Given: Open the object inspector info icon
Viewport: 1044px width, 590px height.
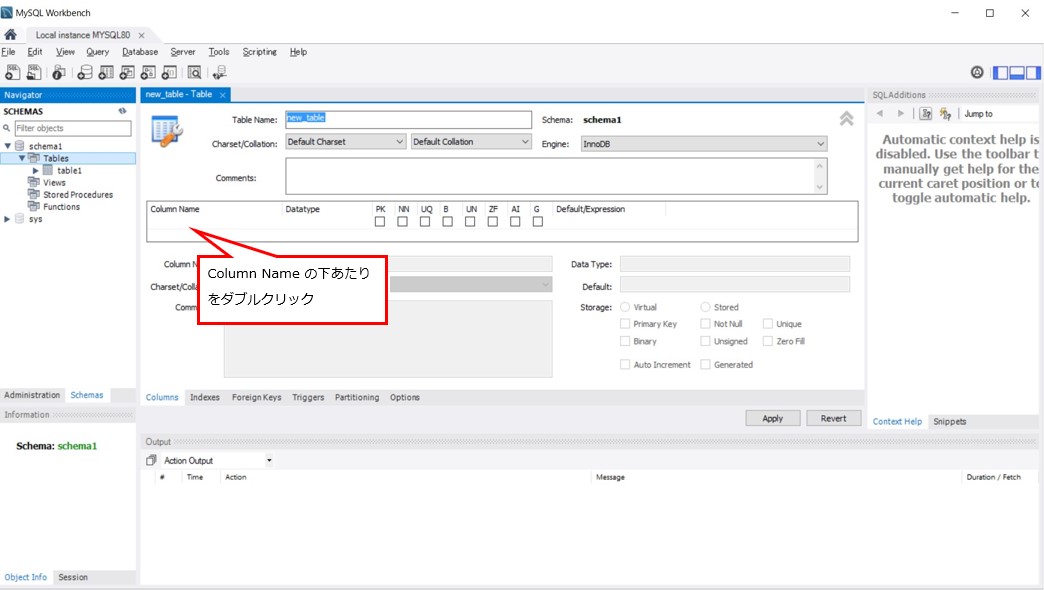Looking at the screenshot, I should (x=59, y=72).
